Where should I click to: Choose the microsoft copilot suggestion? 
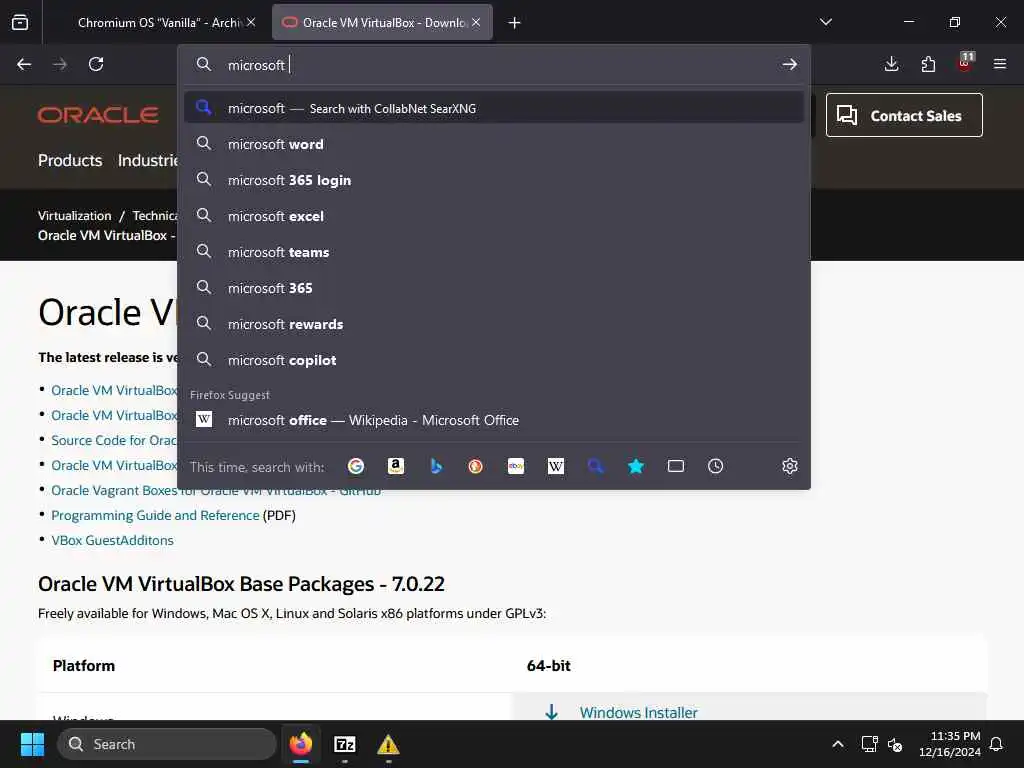pyautogui.click(x=494, y=359)
